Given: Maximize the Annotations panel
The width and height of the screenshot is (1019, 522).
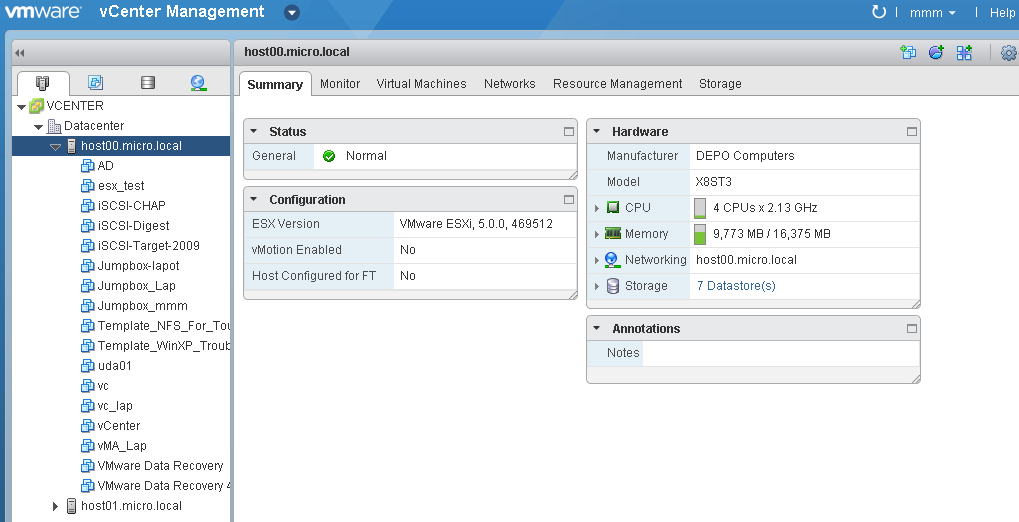Looking at the screenshot, I should (912, 328).
